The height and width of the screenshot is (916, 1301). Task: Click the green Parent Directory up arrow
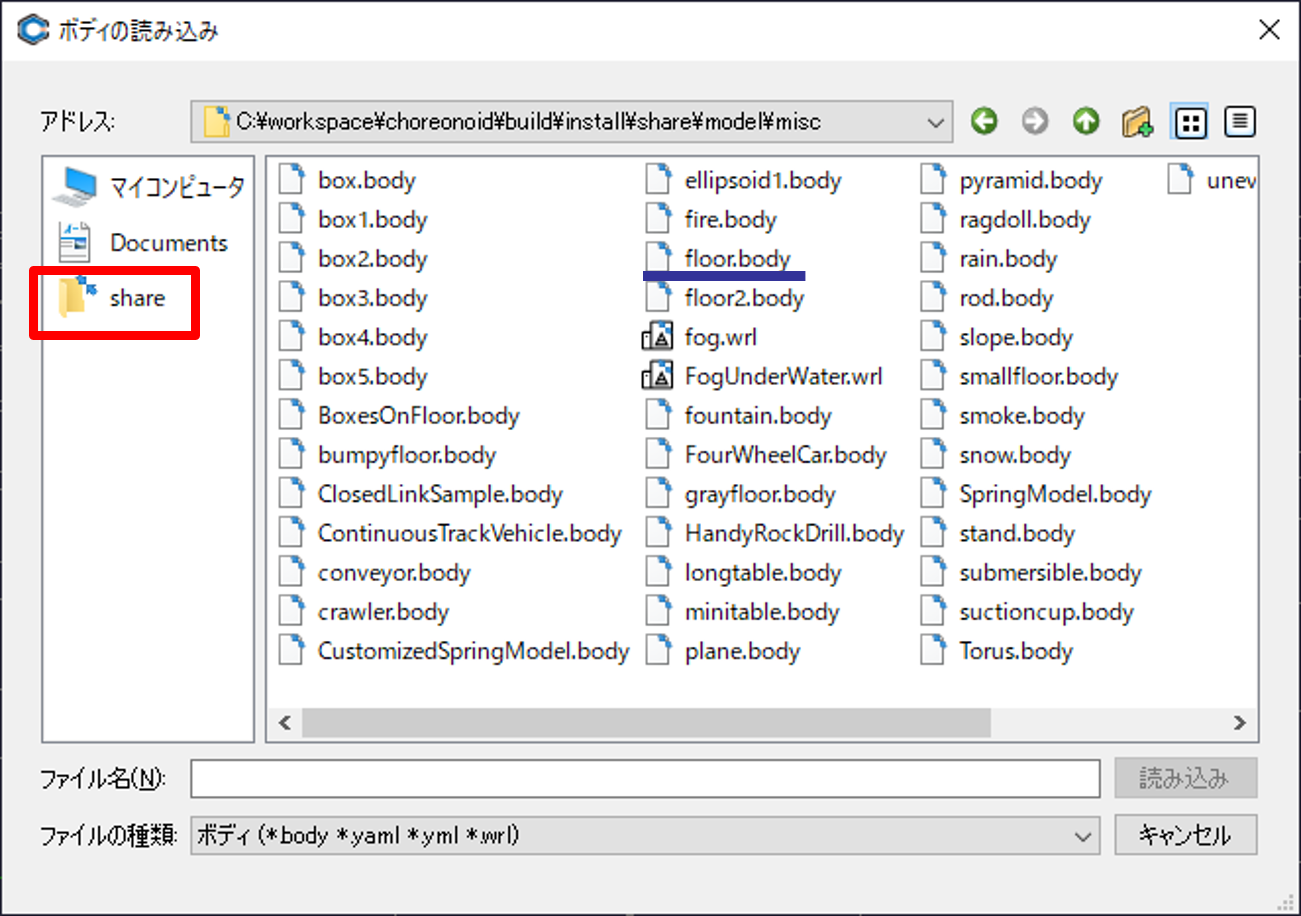tap(1086, 122)
